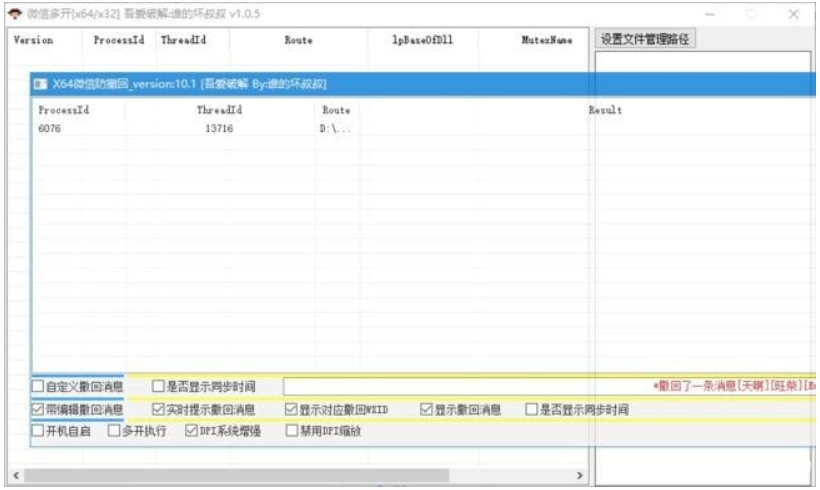
Task: Click the horizontal scrollbar right arrow
Action: pos(579,475)
